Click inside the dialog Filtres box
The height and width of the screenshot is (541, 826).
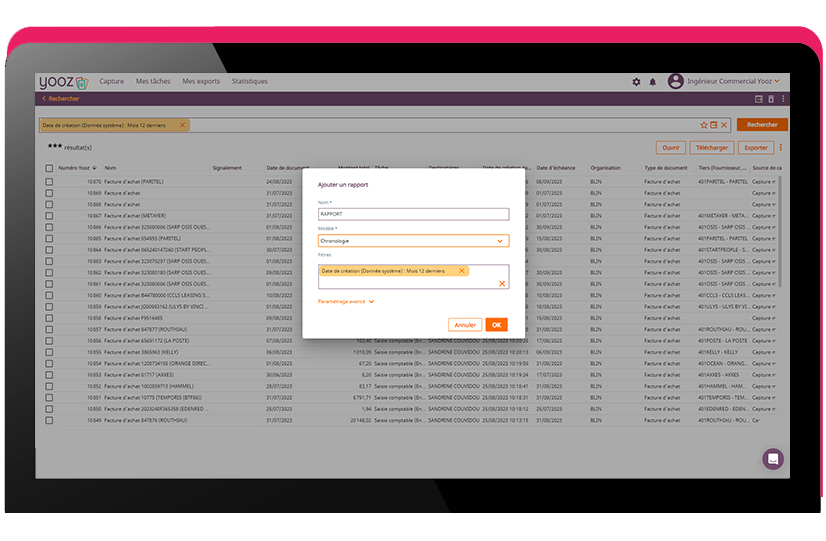pyautogui.click(x=414, y=277)
